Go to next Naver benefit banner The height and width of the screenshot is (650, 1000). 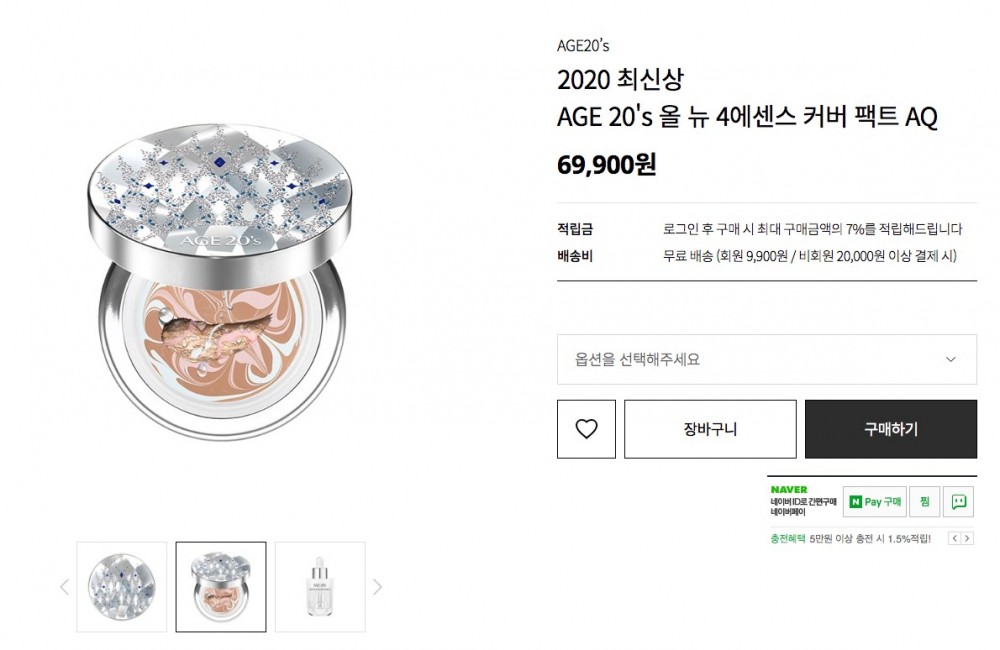pyautogui.click(x=968, y=538)
